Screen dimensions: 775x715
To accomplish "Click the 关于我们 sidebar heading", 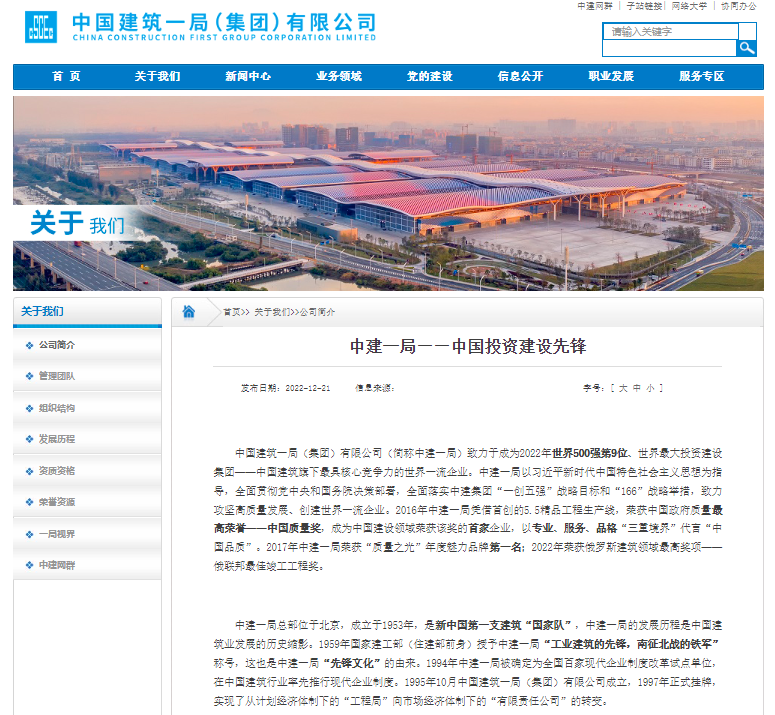I will [x=42, y=311].
